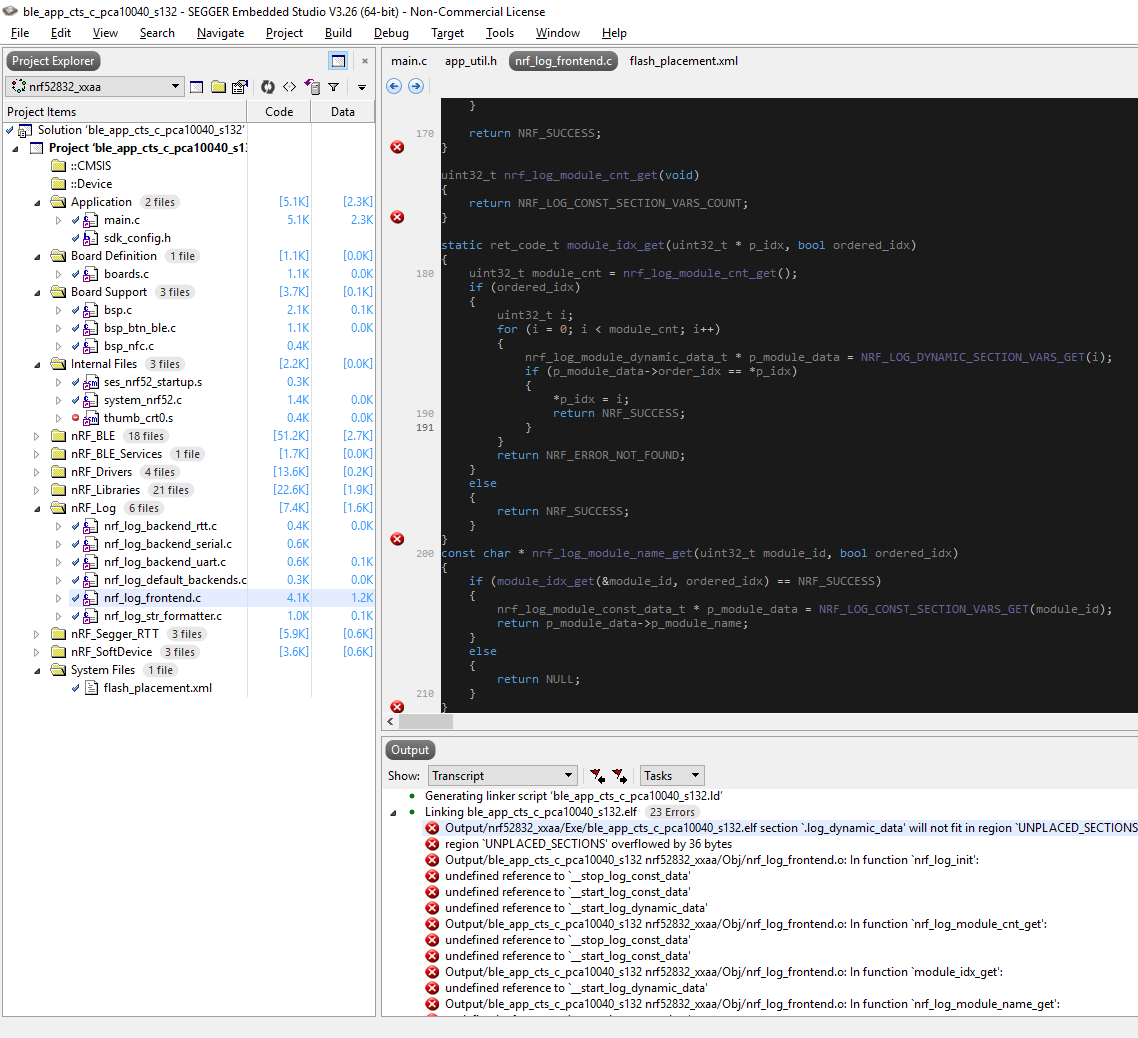Click the error marker beside line 171
This screenshot has width=1138, height=1038.
[397, 147]
